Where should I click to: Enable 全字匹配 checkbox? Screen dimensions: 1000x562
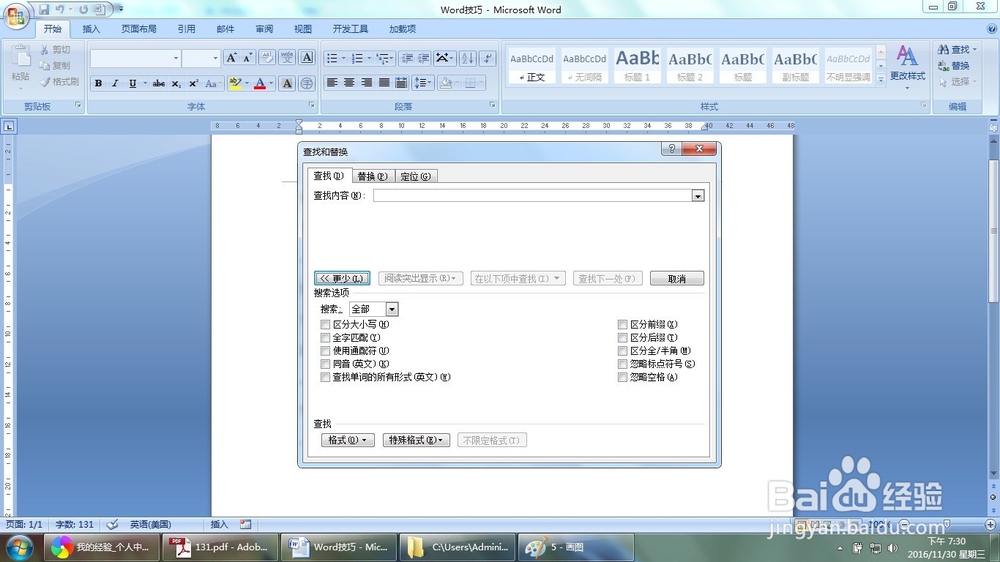click(325, 337)
